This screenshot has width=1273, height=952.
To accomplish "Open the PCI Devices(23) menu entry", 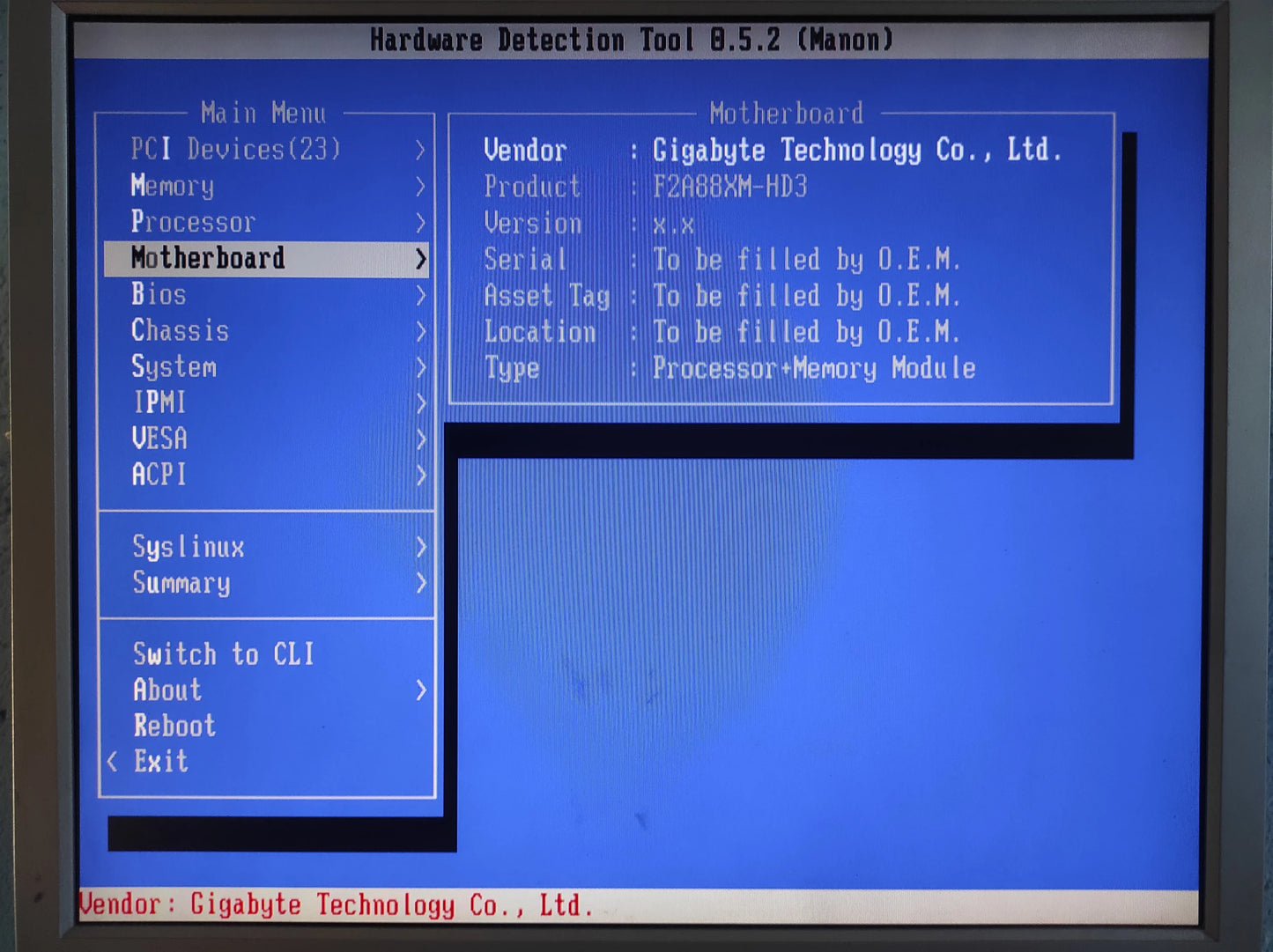I will pos(266,150).
